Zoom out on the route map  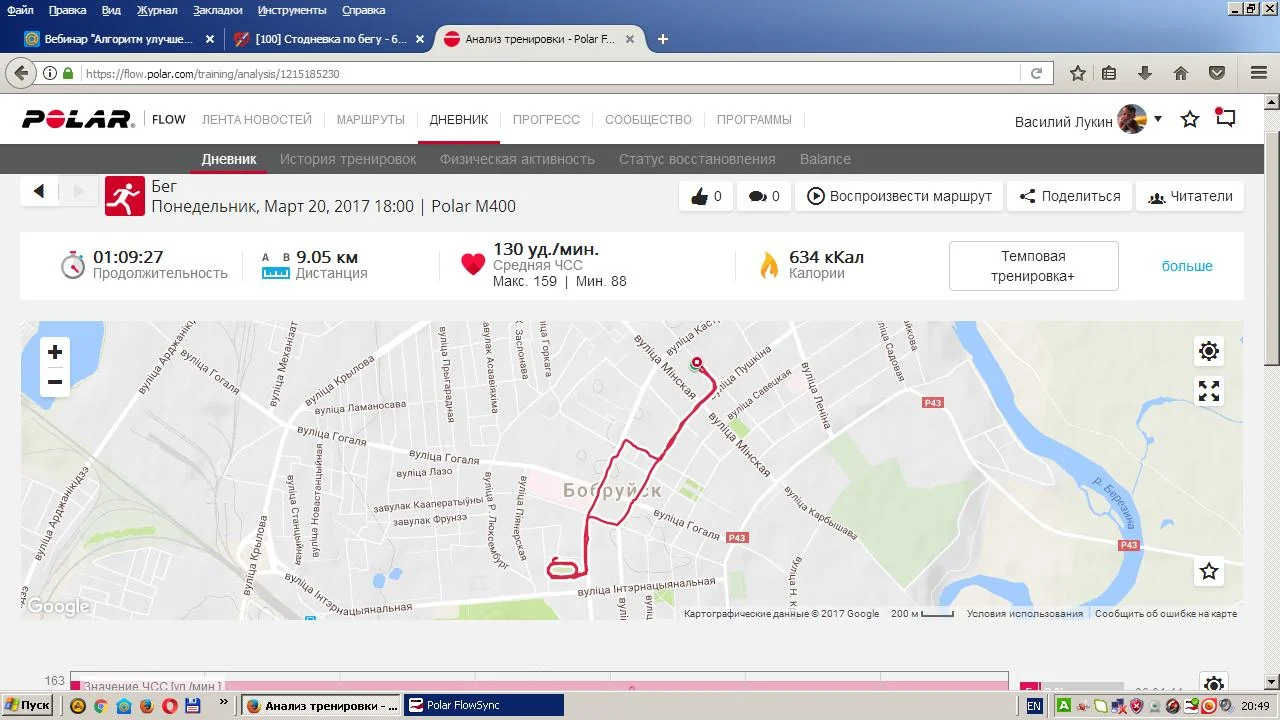pos(55,382)
